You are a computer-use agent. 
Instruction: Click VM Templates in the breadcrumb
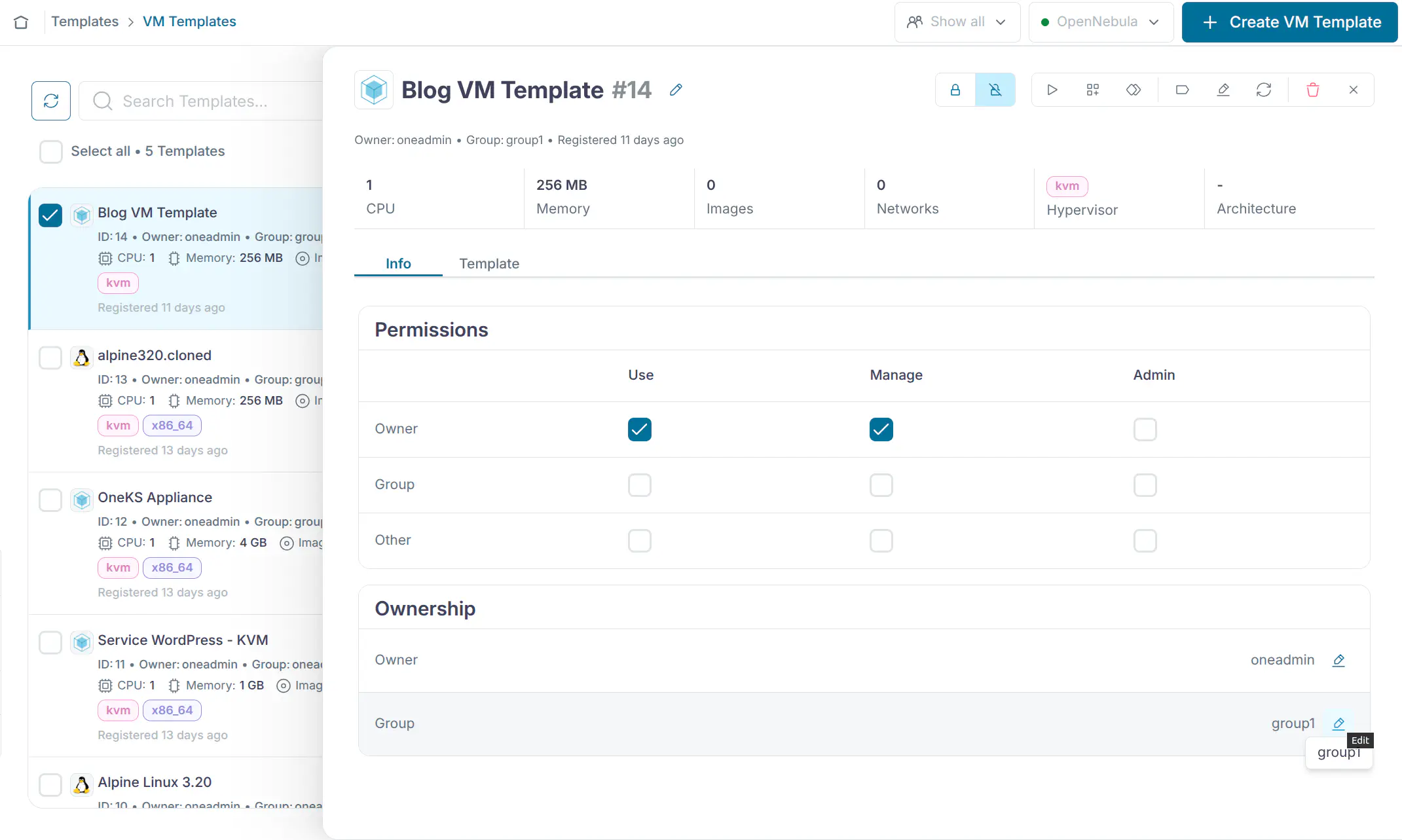[189, 22]
